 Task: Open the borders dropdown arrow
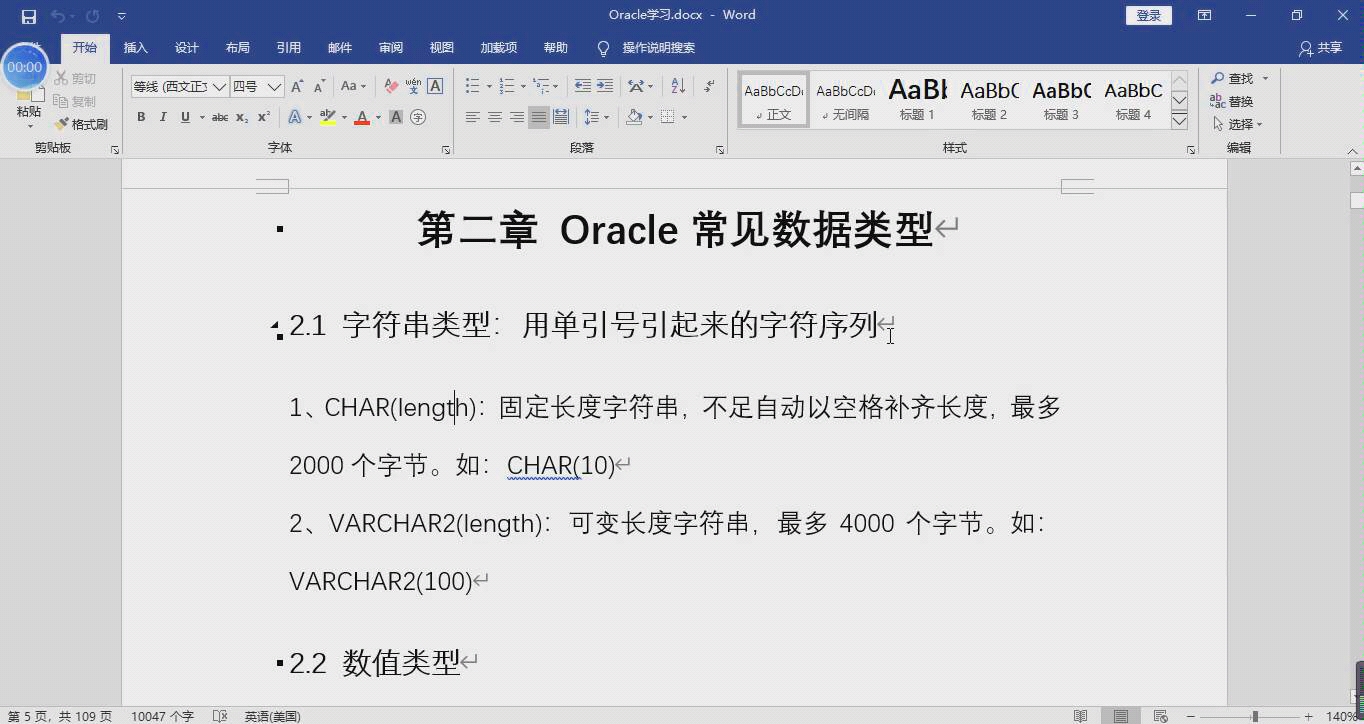tap(685, 117)
